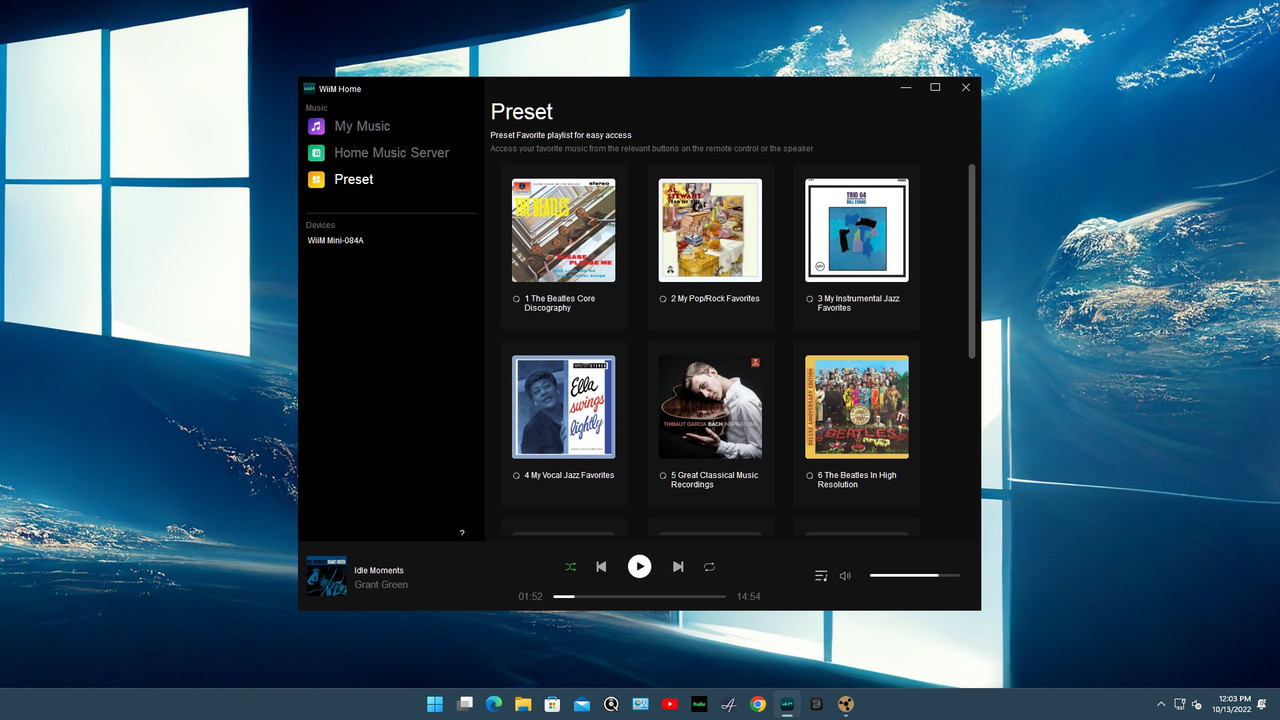1280x720 pixels.
Task: Skip to the next track
Action: [678, 566]
